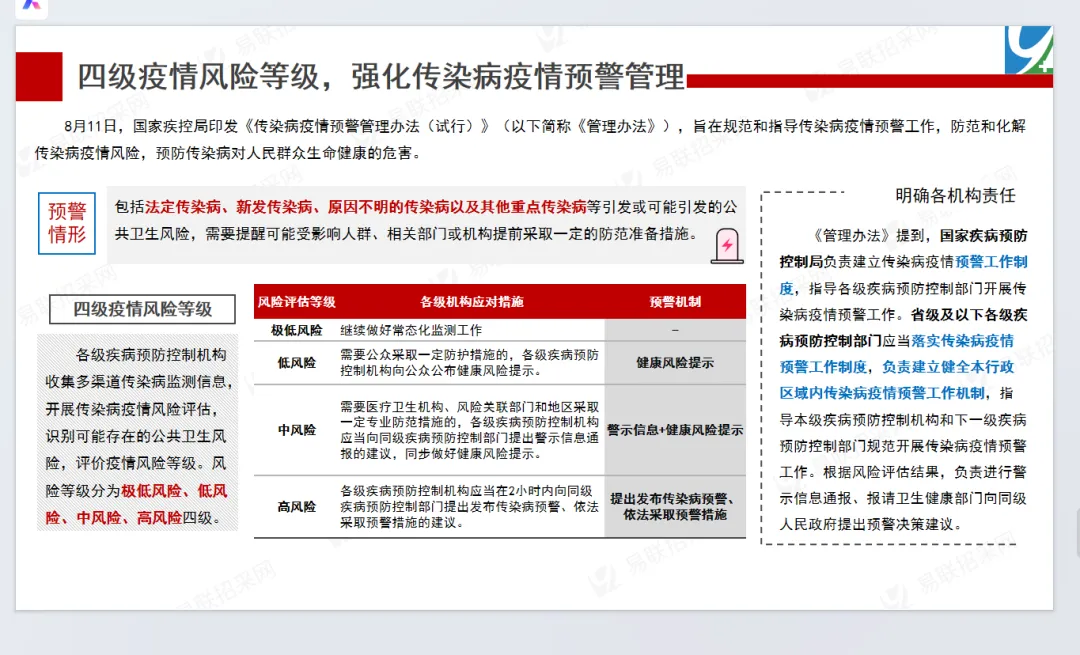The height and width of the screenshot is (655, 1080).
Task: Click the 明确各机构责任 heading
Action: (955, 196)
